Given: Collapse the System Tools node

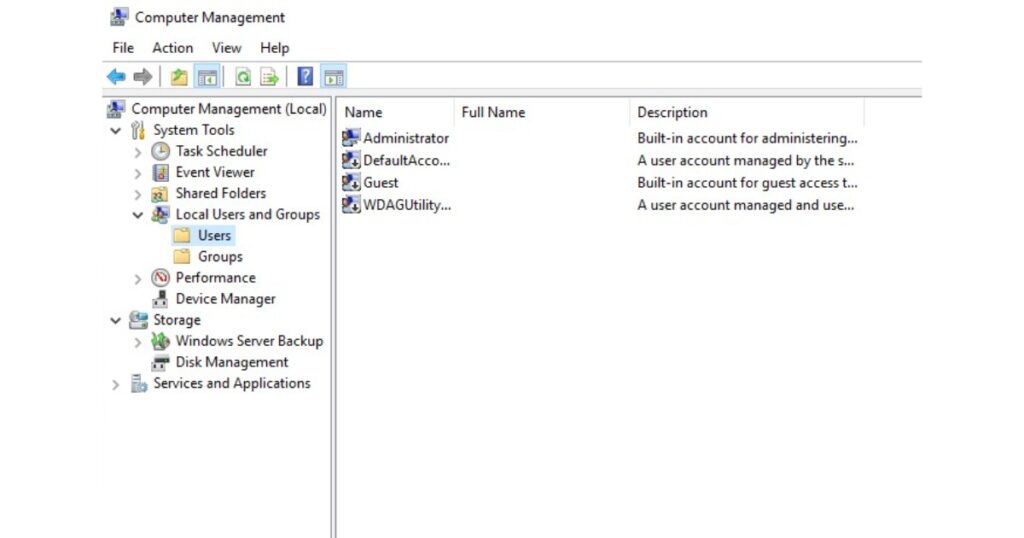Looking at the screenshot, I should tap(116, 131).
